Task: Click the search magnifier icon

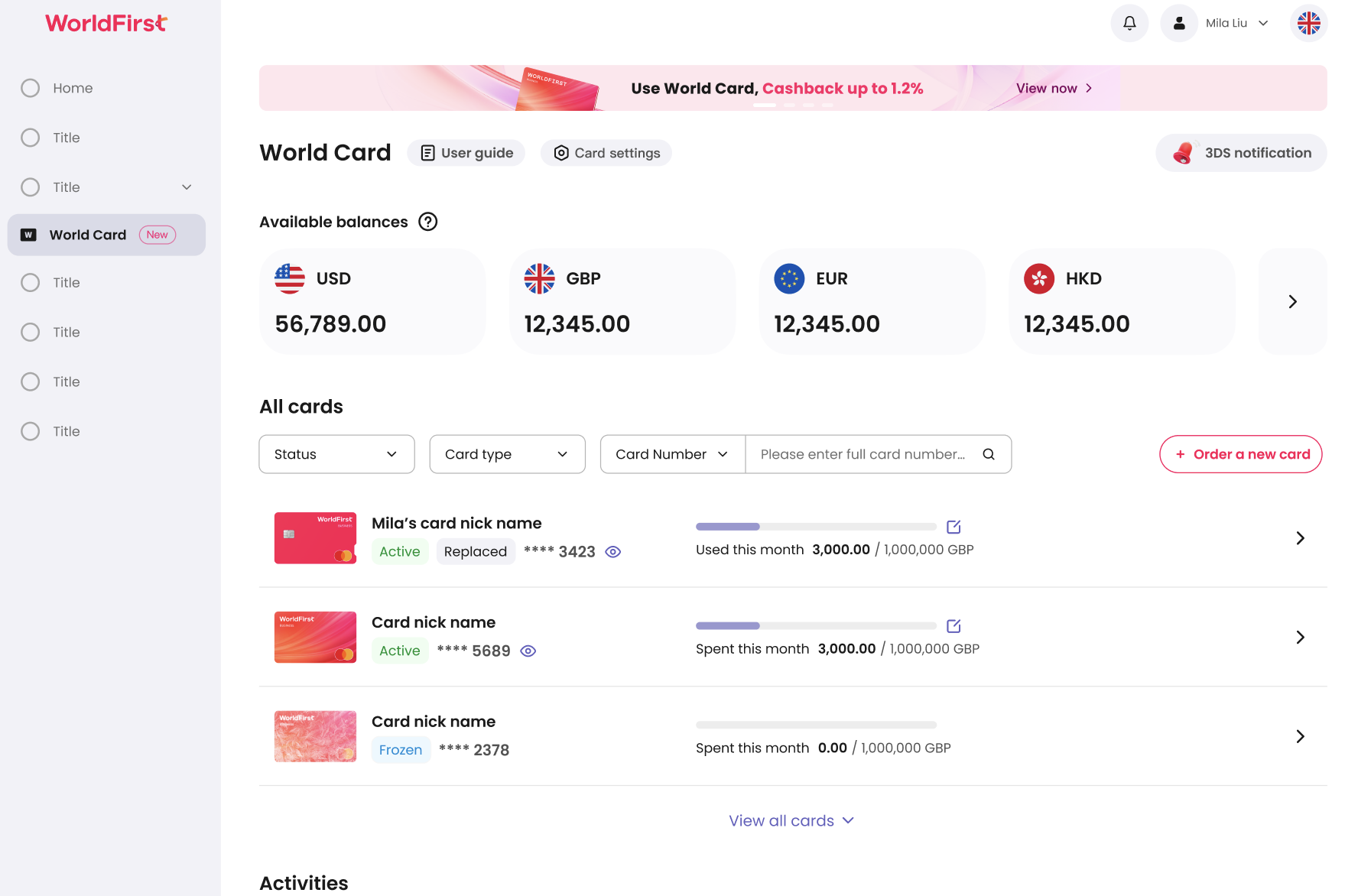Action: (989, 454)
